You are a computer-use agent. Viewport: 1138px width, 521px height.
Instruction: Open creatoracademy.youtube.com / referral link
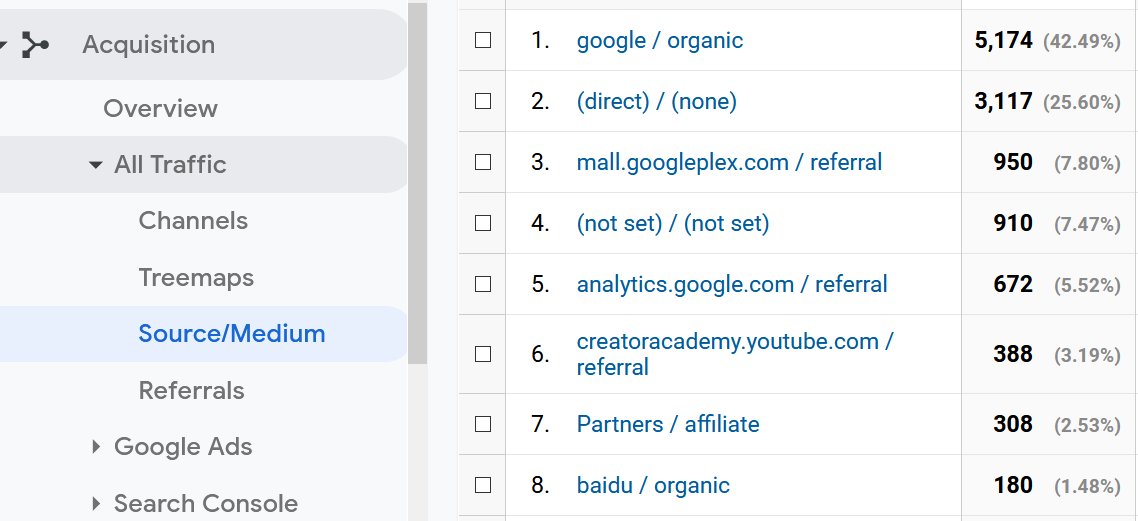click(x=734, y=354)
